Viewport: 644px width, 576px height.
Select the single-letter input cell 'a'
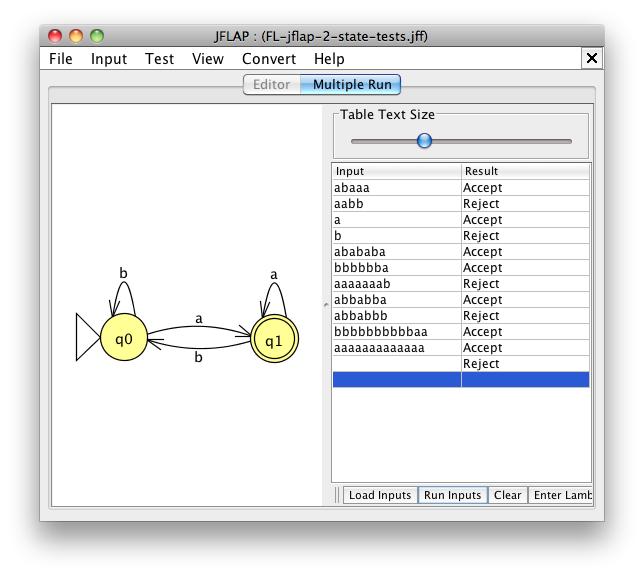point(397,220)
